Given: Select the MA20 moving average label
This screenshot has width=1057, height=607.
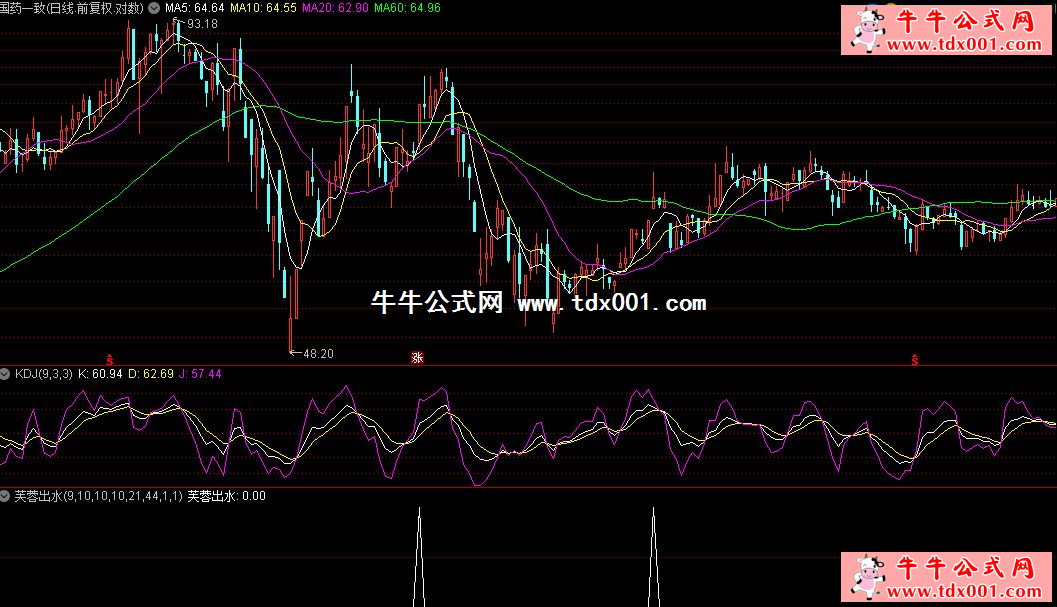Looking at the screenshot, I should [x=334, y=8].
